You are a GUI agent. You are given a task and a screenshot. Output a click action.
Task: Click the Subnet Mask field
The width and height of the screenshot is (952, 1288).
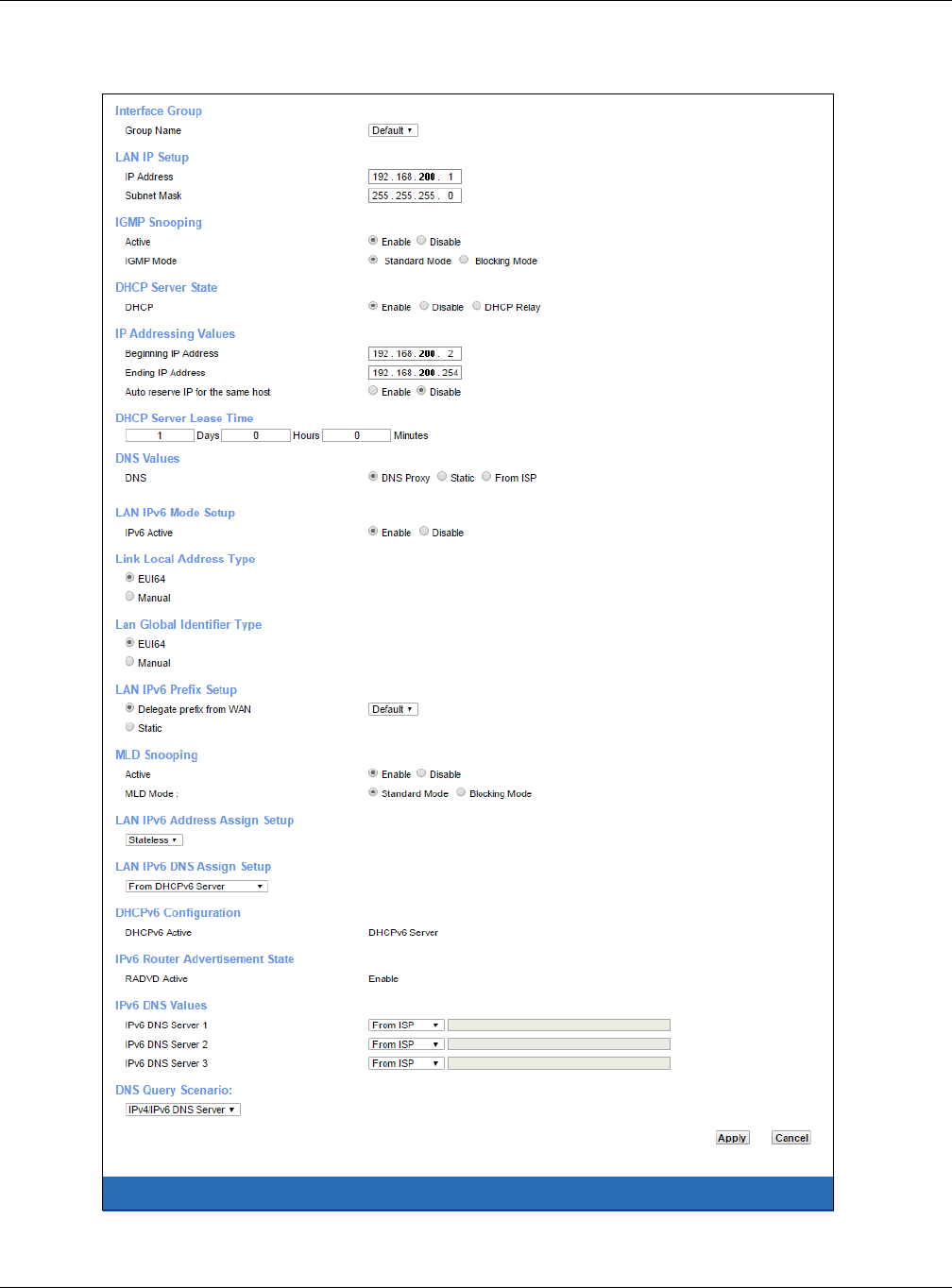point(415,195)
